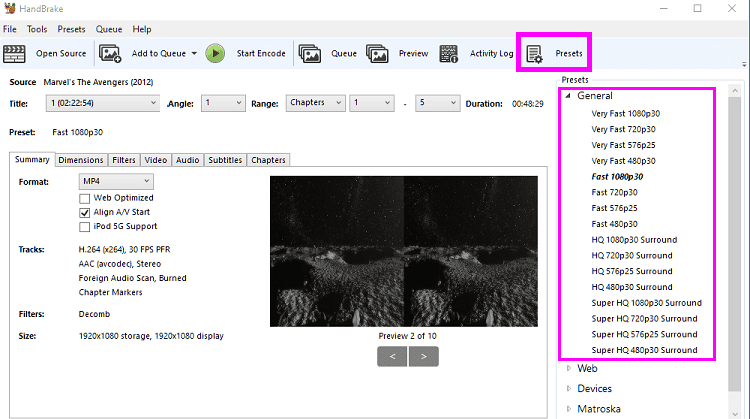Show the next preview image
The image size is (750, 419).
coord(423,356)
